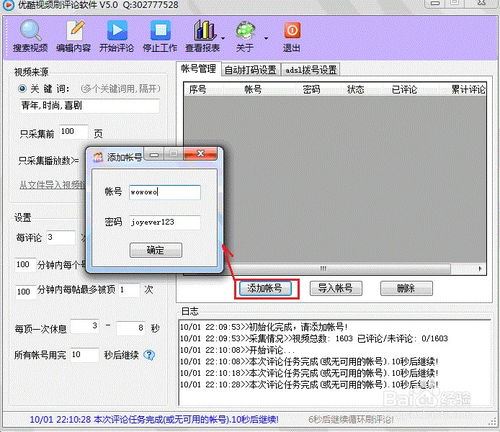Open the 关于 about icon

pyautogui.click(x=245, y=36)
